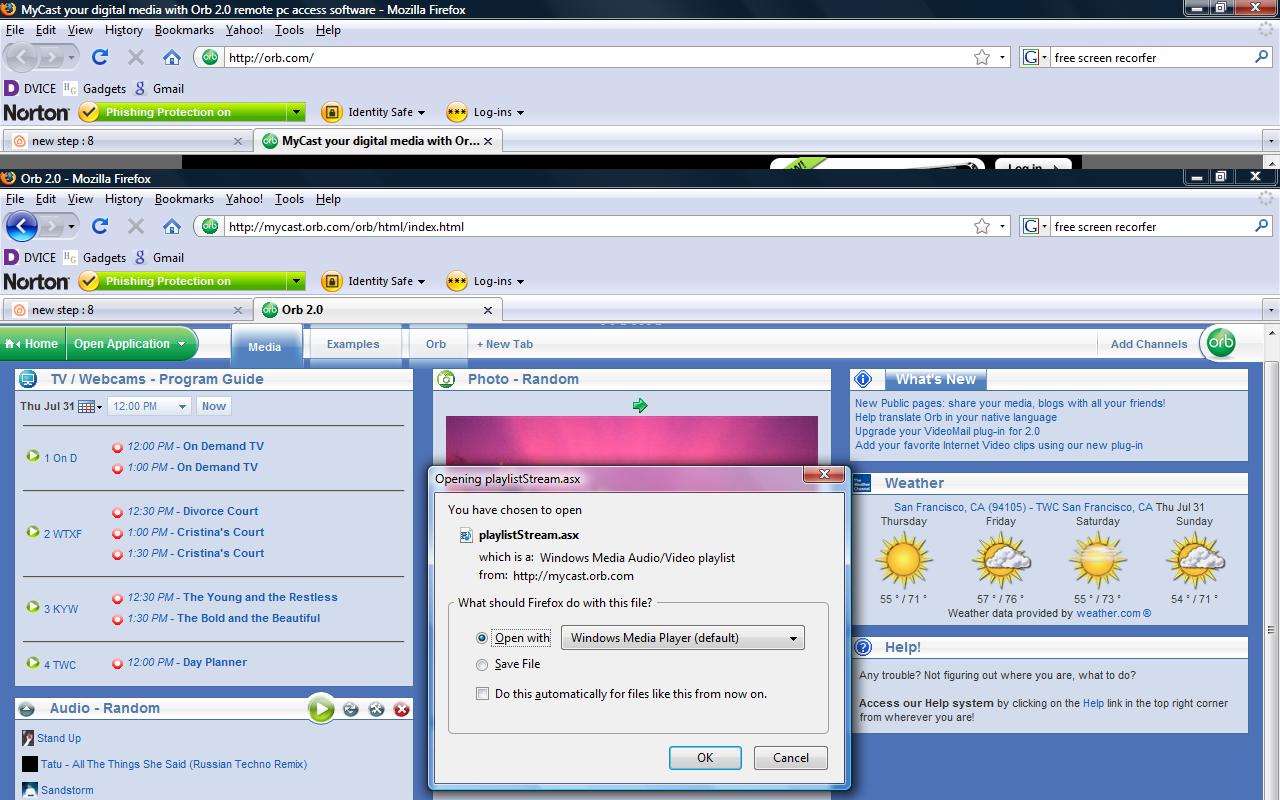Click the green next photo arrow
Viewport: 1280px width, 800px height.
(640, 405)
